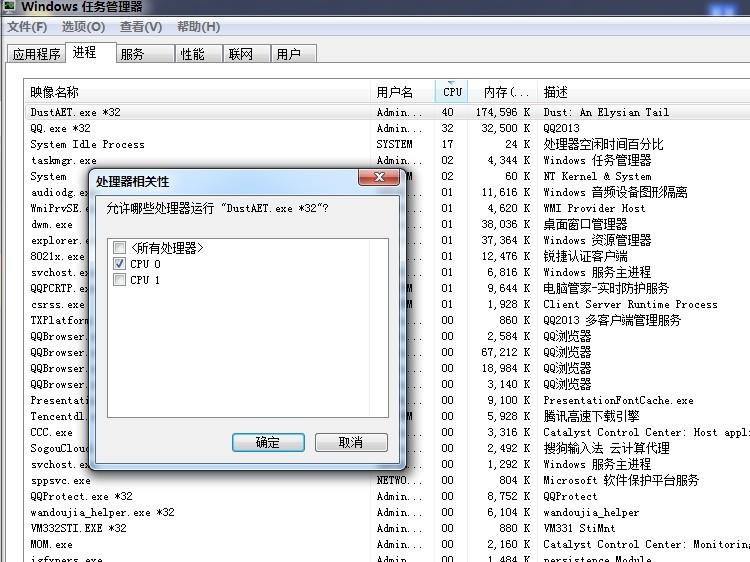Click description 桌面窗口管理器
Screen dimensions: 750x562
click(x=585, y=224)
